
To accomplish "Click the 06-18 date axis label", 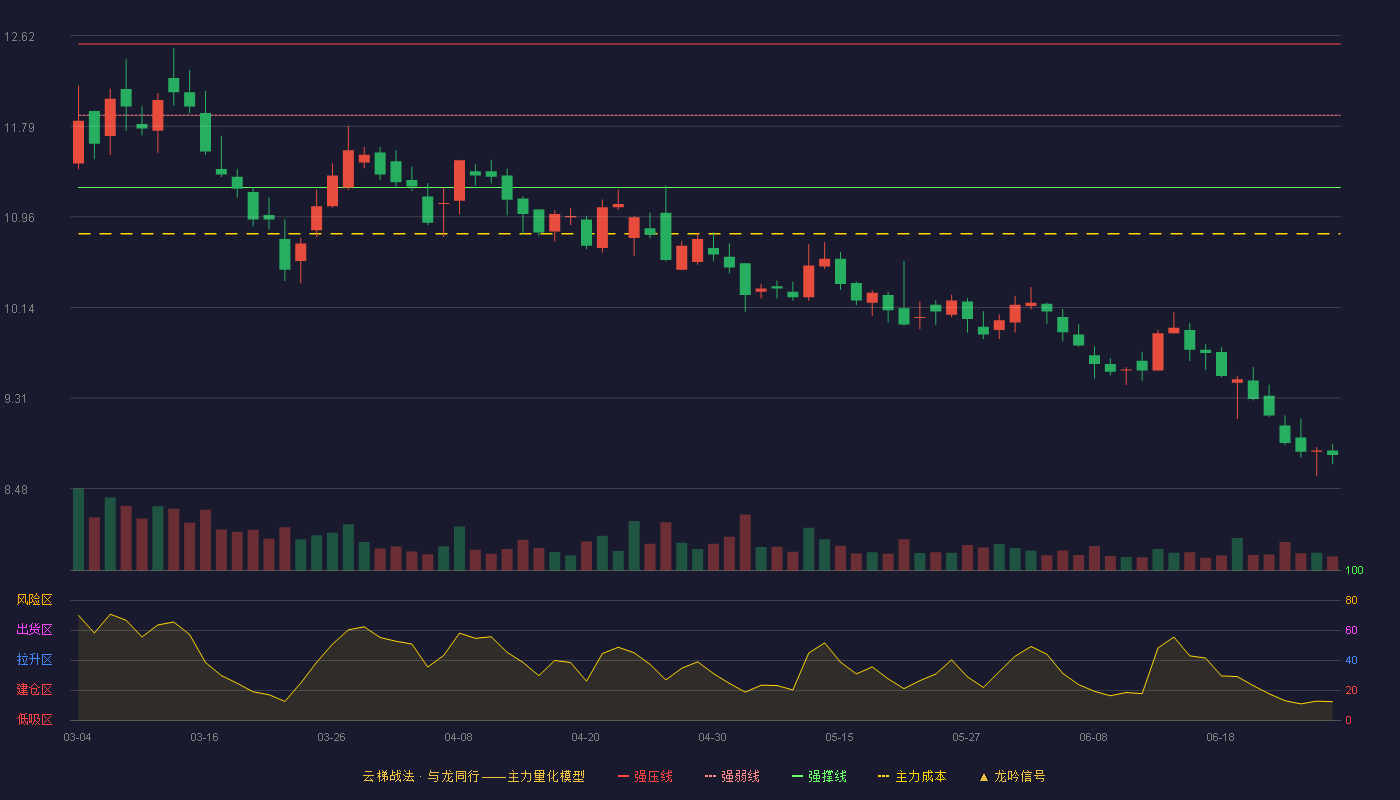I will point(1220,737).
